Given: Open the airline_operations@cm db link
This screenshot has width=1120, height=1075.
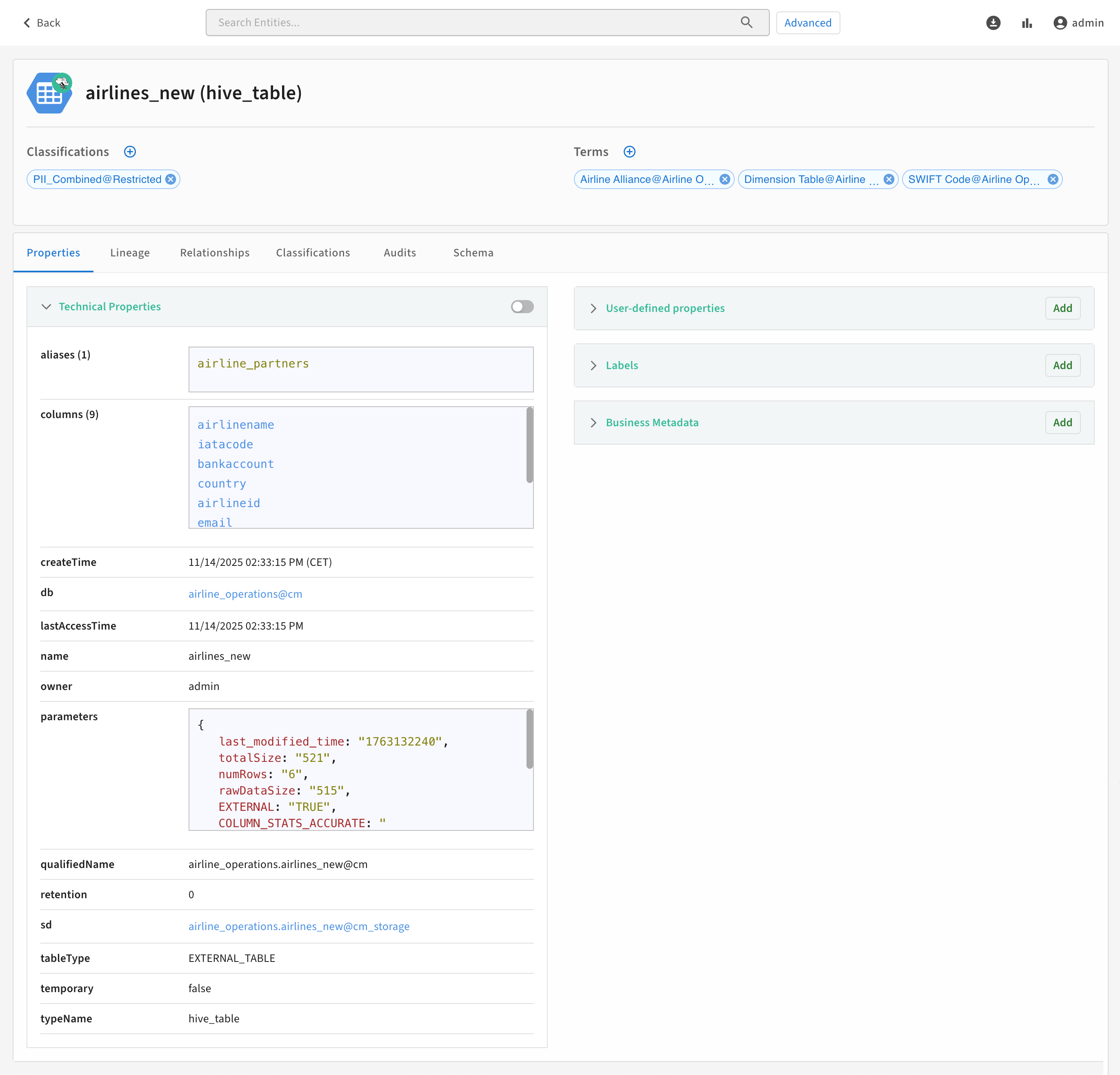Looking at the screenshot, I should [x=245, y=594].
